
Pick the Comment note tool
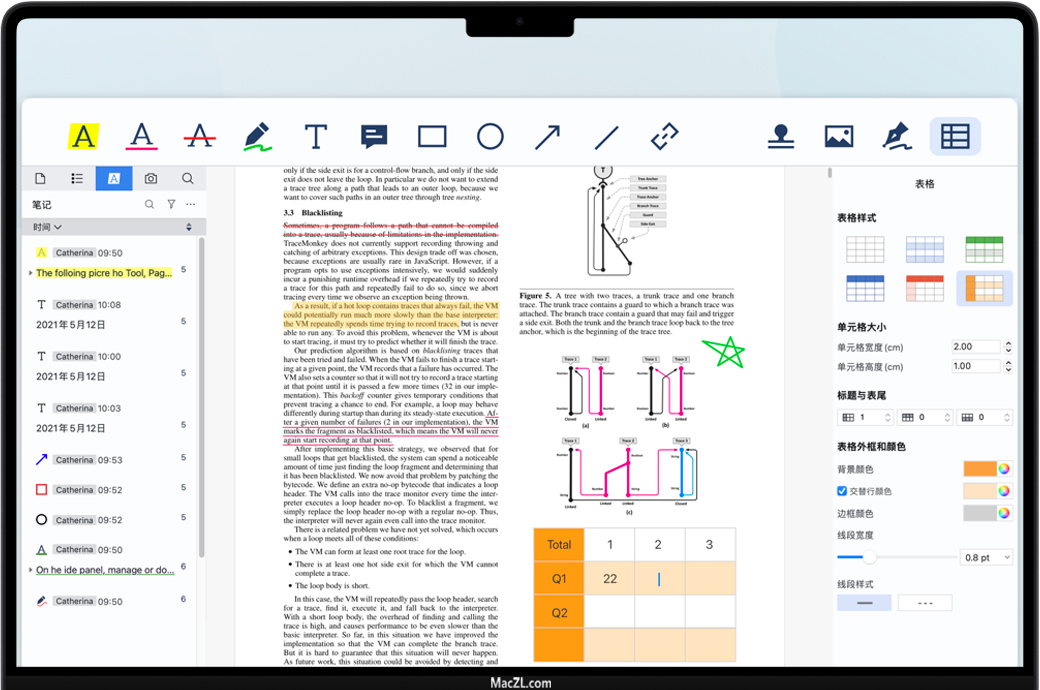pyautogui.click(x=374, y=137)
